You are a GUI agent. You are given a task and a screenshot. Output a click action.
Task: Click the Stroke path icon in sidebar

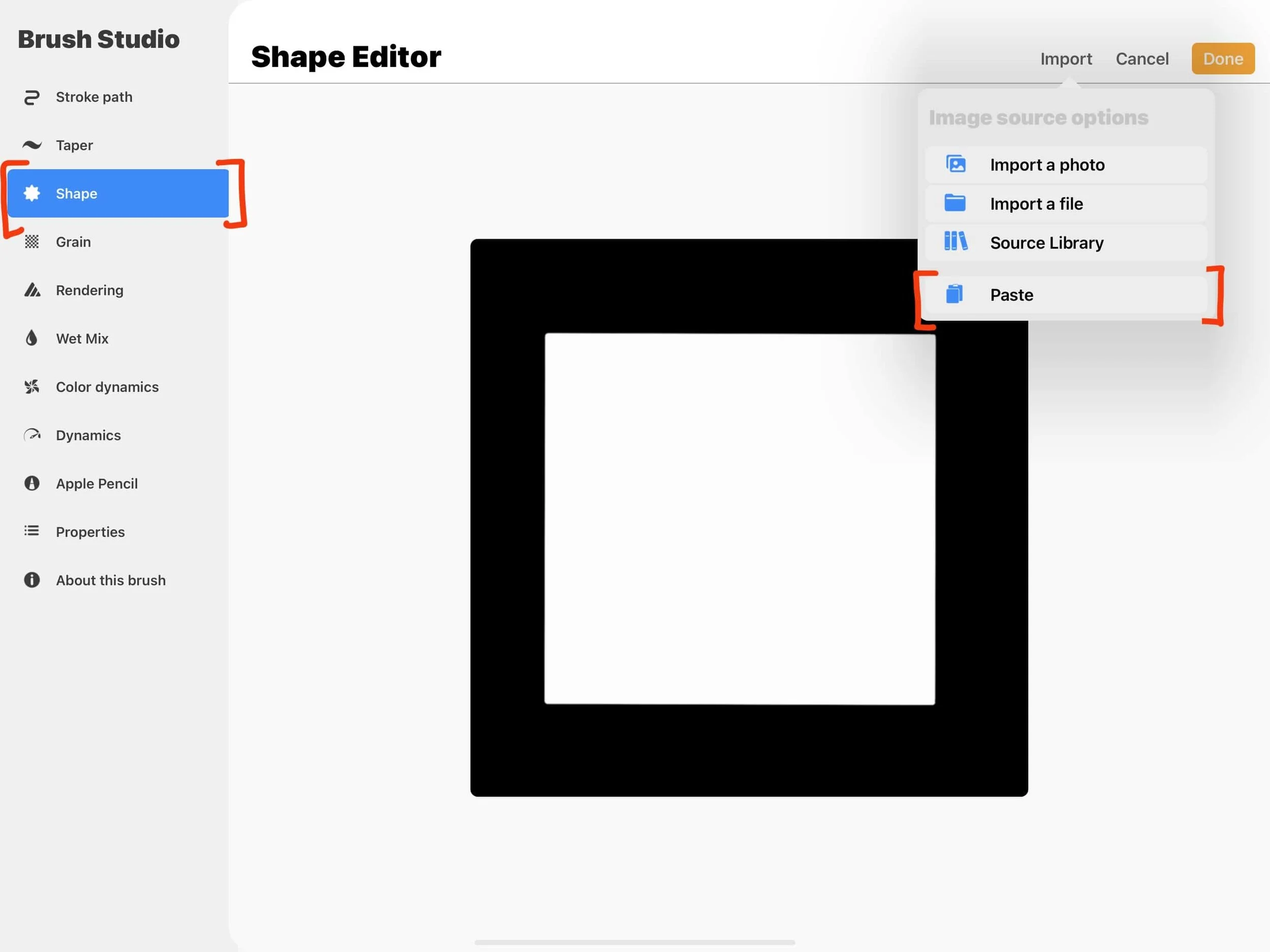[x=31, y=97]
